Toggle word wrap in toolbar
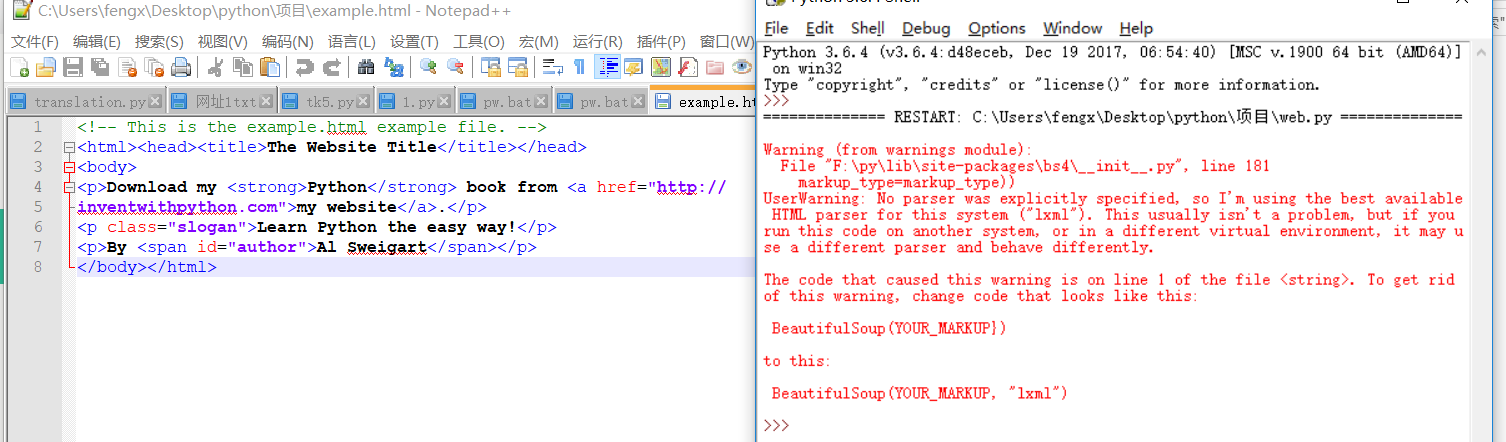 pos(552,67)
